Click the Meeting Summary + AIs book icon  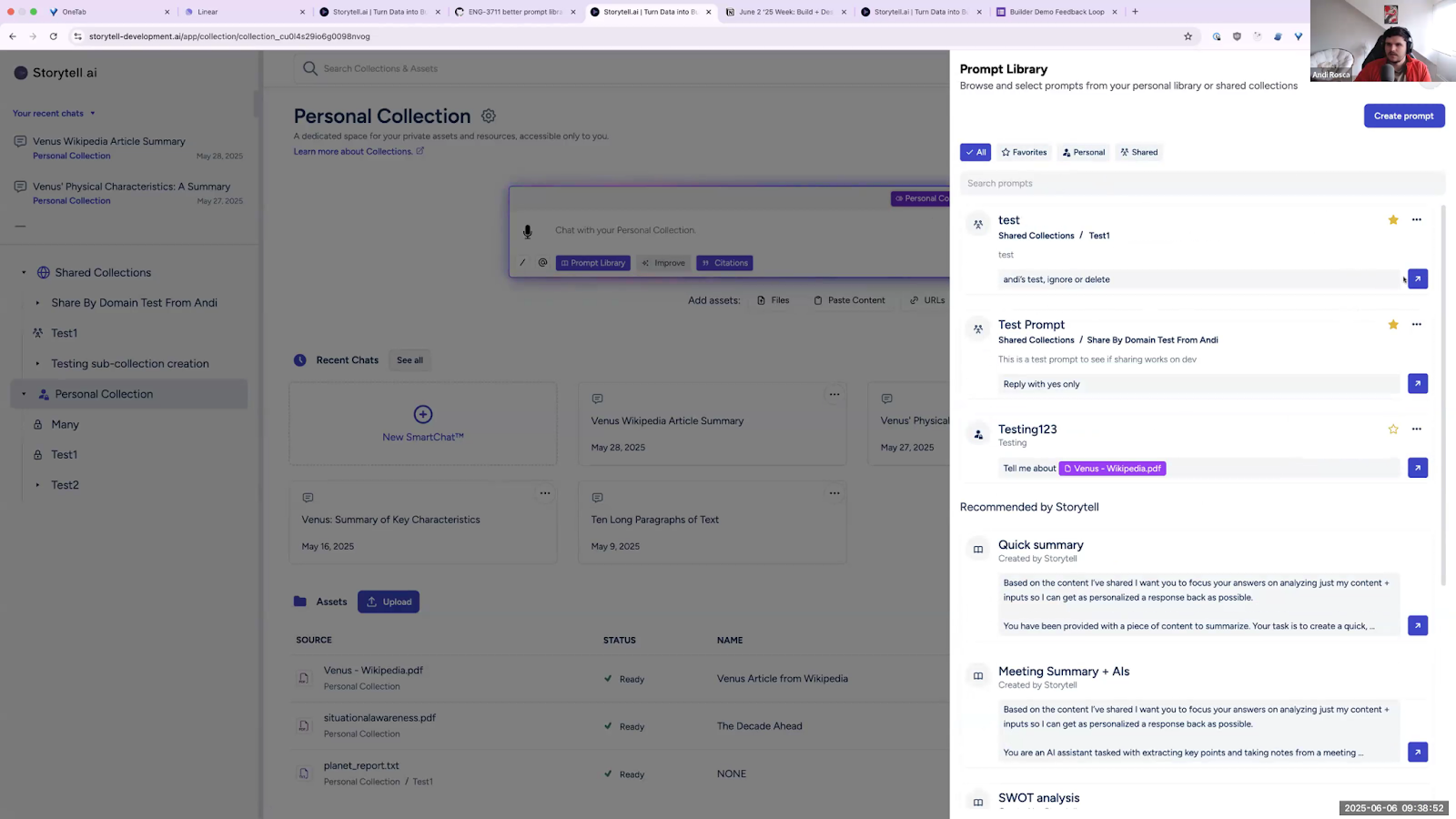coord(977,675)
